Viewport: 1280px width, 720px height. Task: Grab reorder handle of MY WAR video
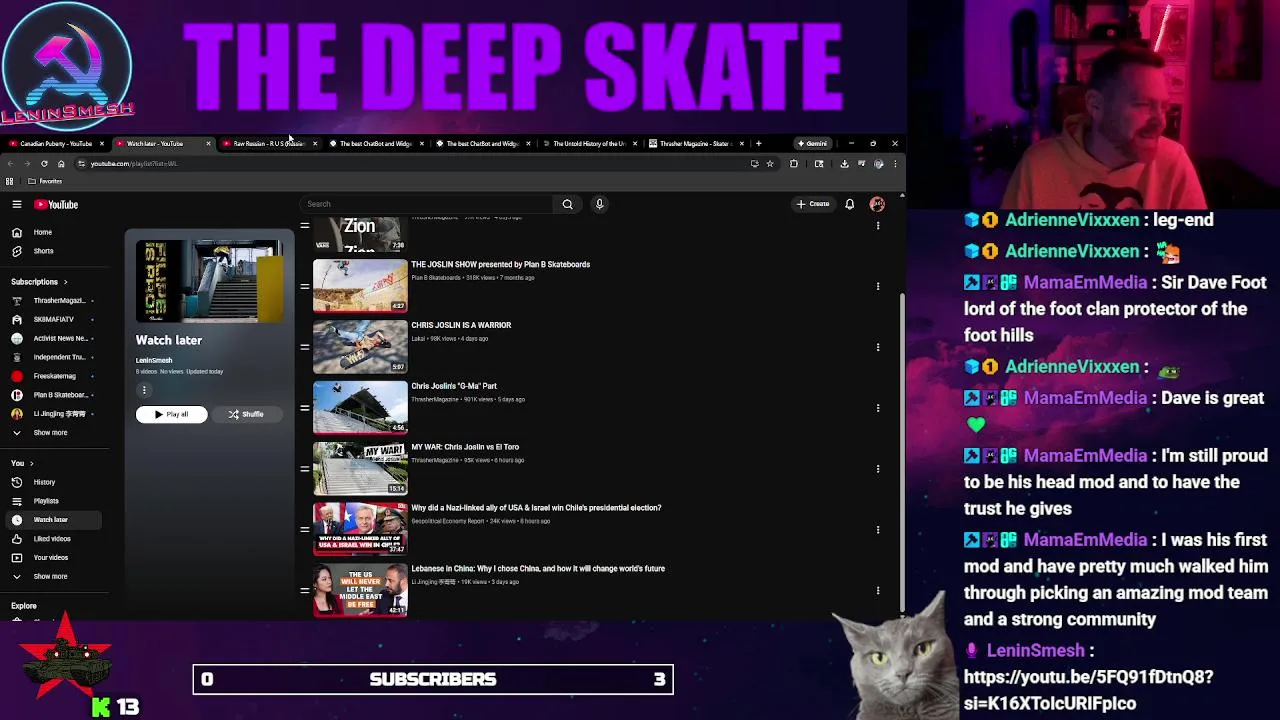coord(304,469)
